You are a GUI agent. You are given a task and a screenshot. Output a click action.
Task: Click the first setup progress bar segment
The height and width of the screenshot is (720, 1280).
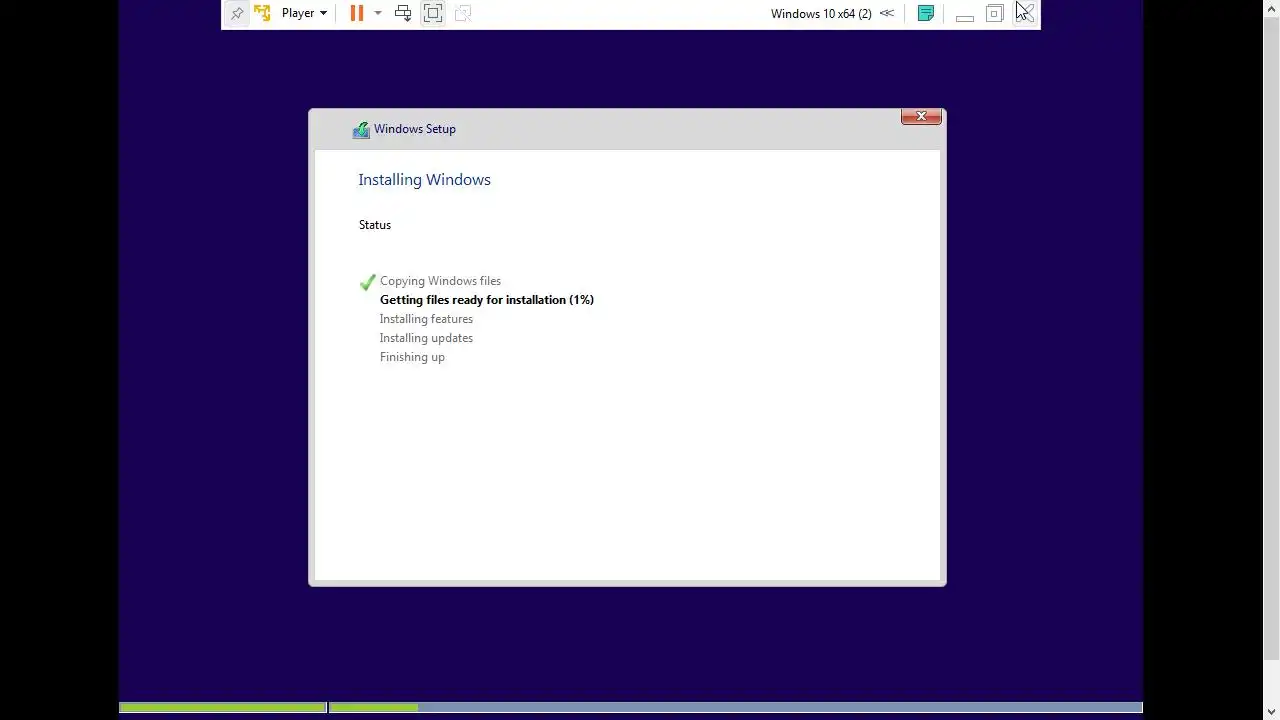pos(222,708)
